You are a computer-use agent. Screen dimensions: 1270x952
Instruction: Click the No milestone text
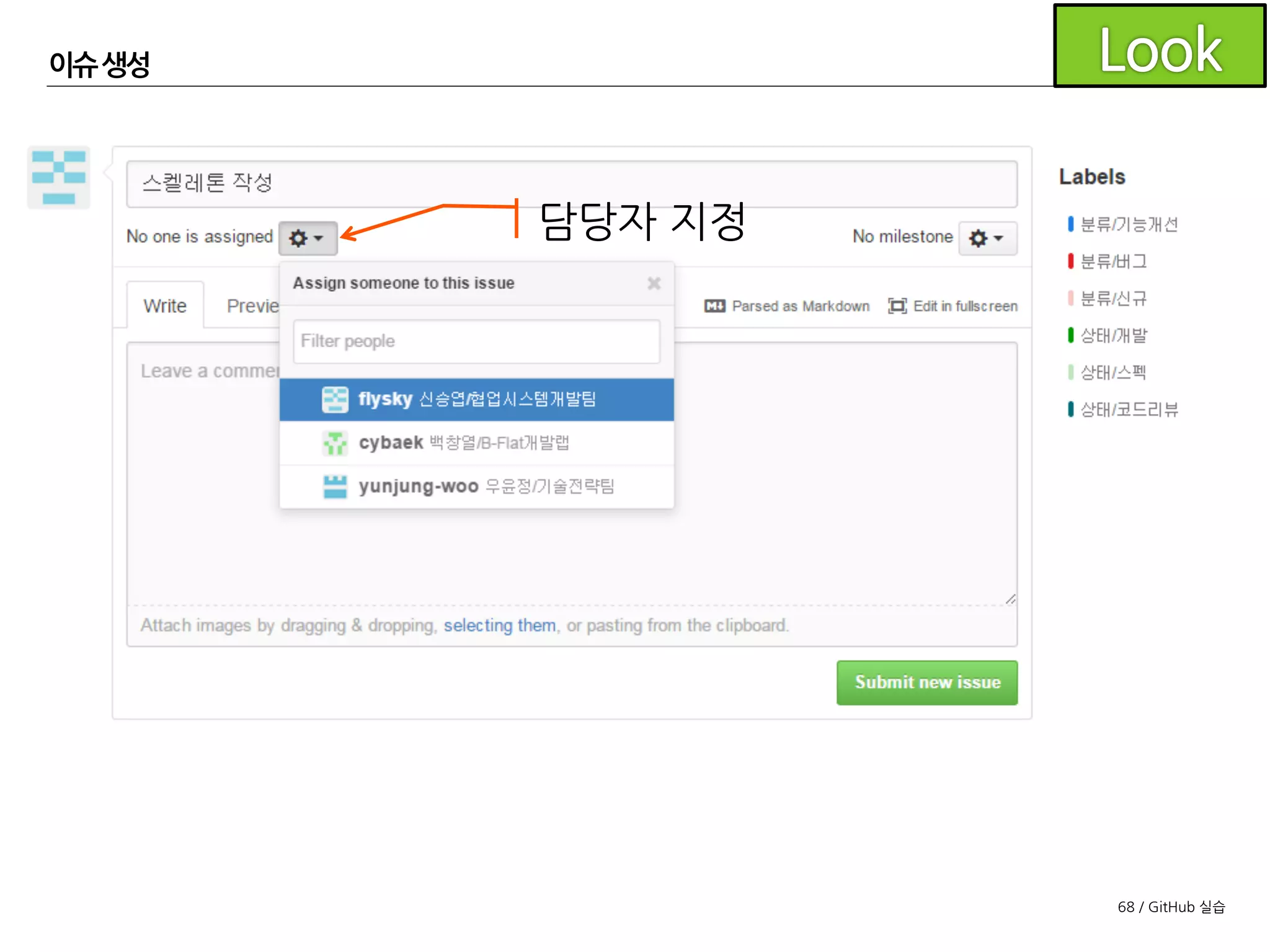pos(902,237)
